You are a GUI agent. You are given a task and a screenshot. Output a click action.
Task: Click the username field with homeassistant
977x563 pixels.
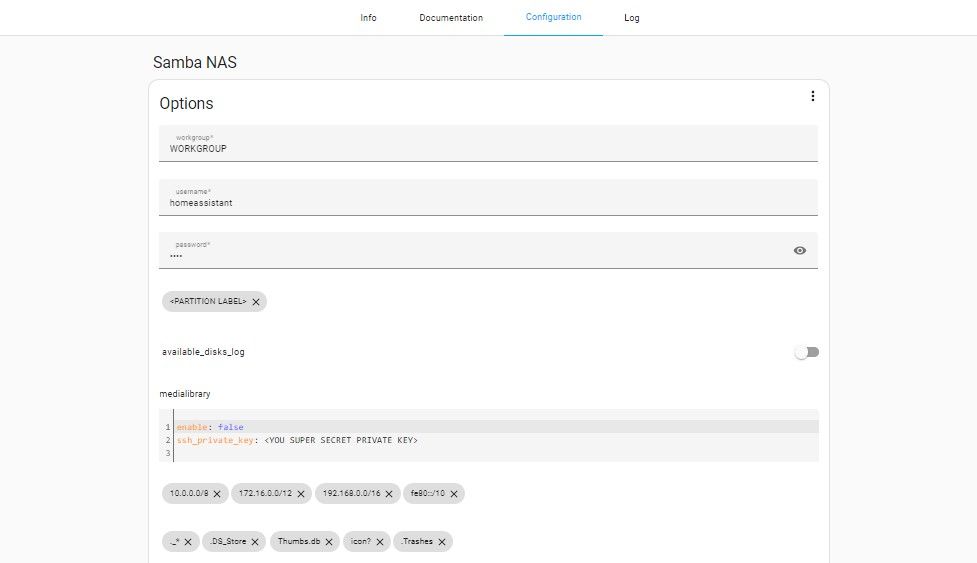tap(488, 197)
